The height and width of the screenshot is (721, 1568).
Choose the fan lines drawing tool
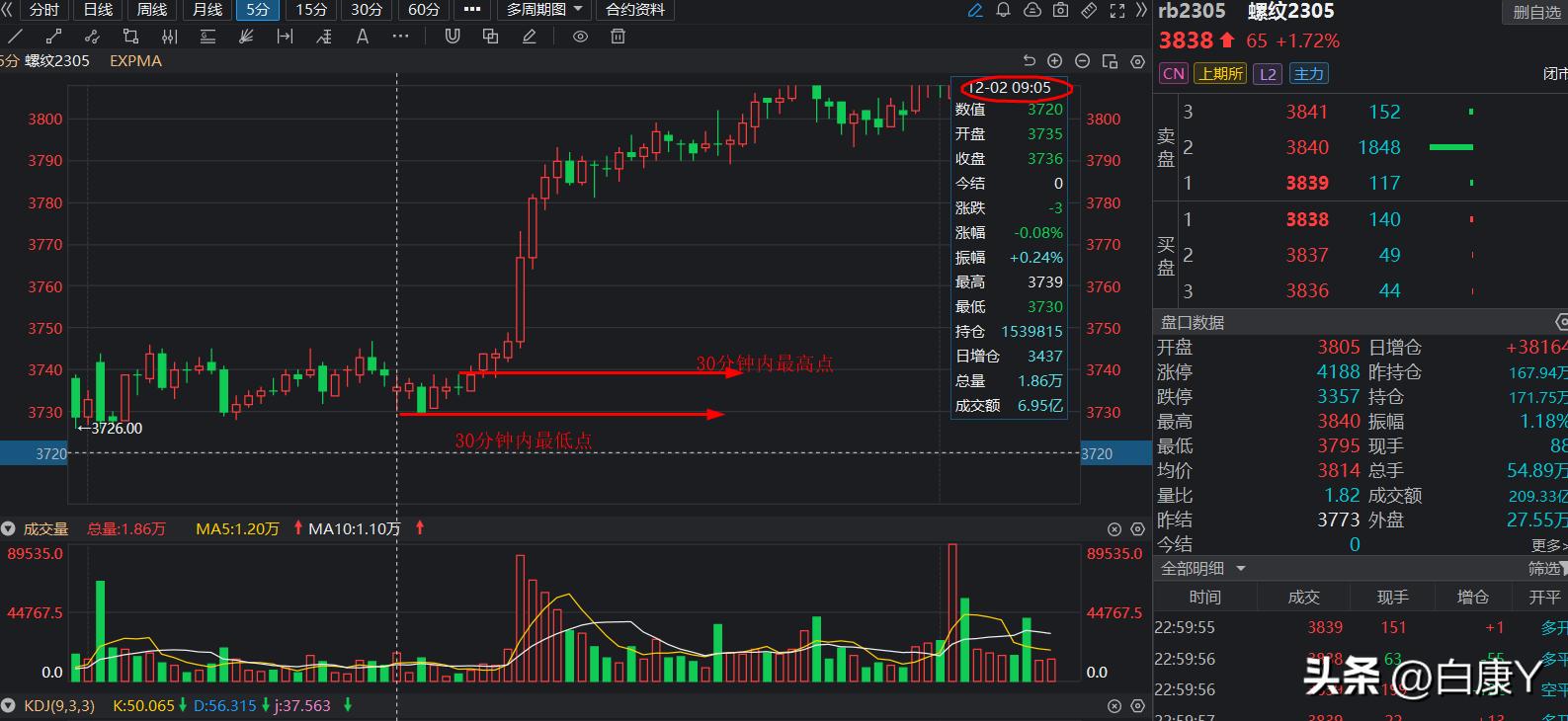coord(246,37)
